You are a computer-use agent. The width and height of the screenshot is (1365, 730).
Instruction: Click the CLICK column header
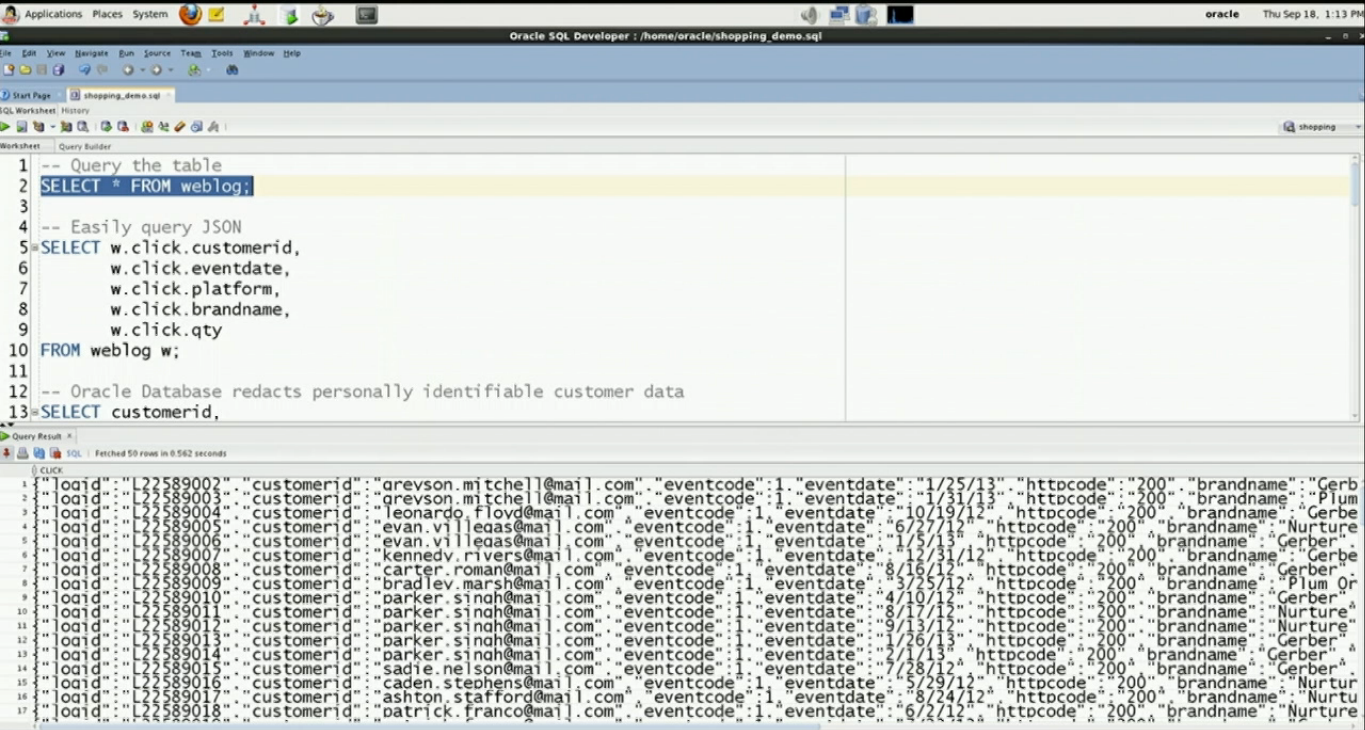51,470
